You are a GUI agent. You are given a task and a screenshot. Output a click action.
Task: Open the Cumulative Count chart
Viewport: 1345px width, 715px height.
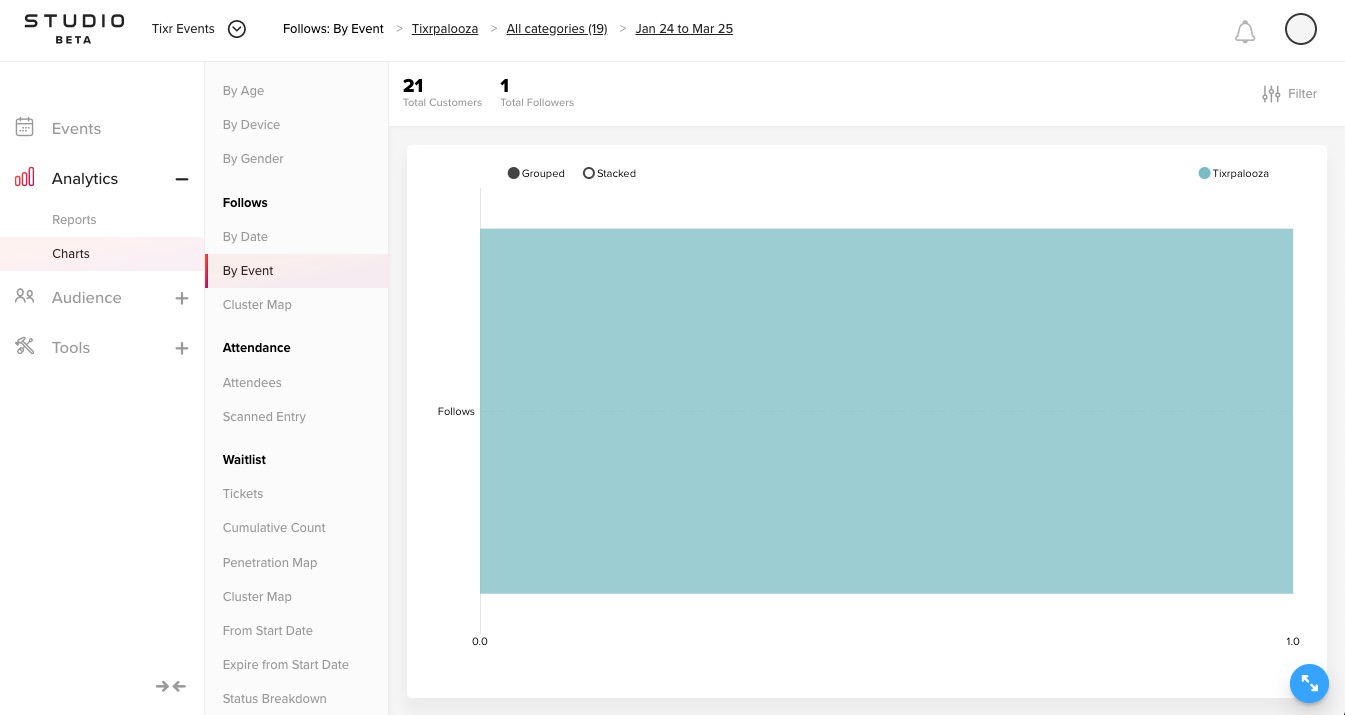[x=274, y=528]
